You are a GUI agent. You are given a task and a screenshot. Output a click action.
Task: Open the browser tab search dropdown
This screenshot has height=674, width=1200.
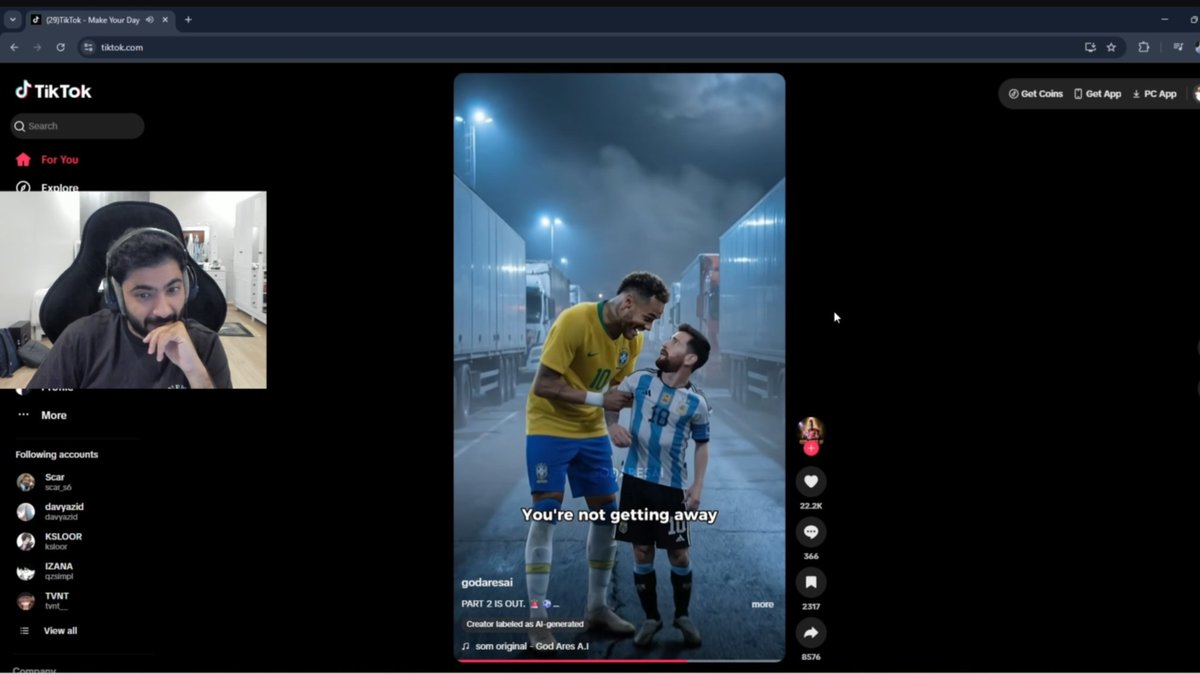[x=12, y=19]
